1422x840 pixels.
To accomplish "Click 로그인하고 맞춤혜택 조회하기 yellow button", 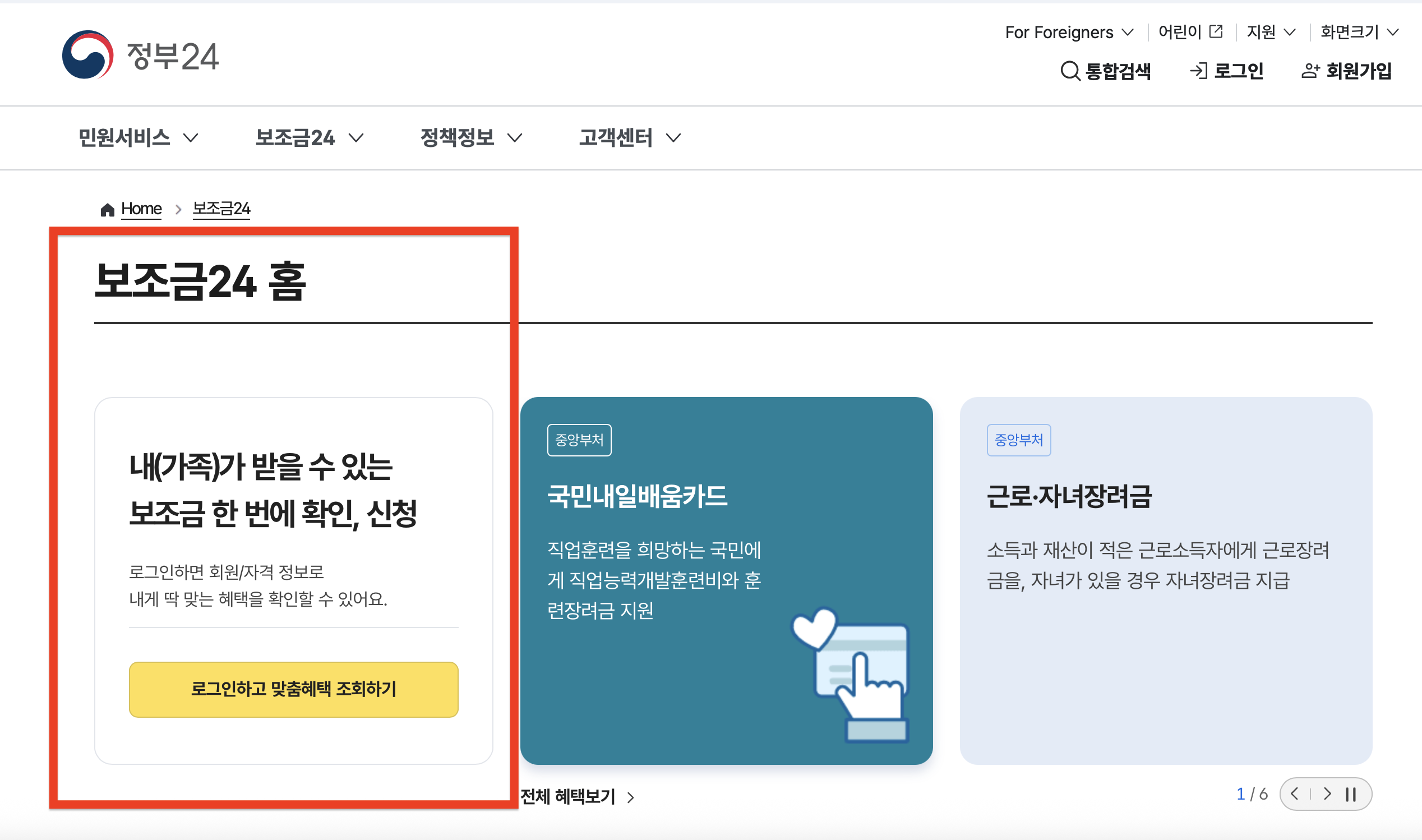I will click(293, 689).
